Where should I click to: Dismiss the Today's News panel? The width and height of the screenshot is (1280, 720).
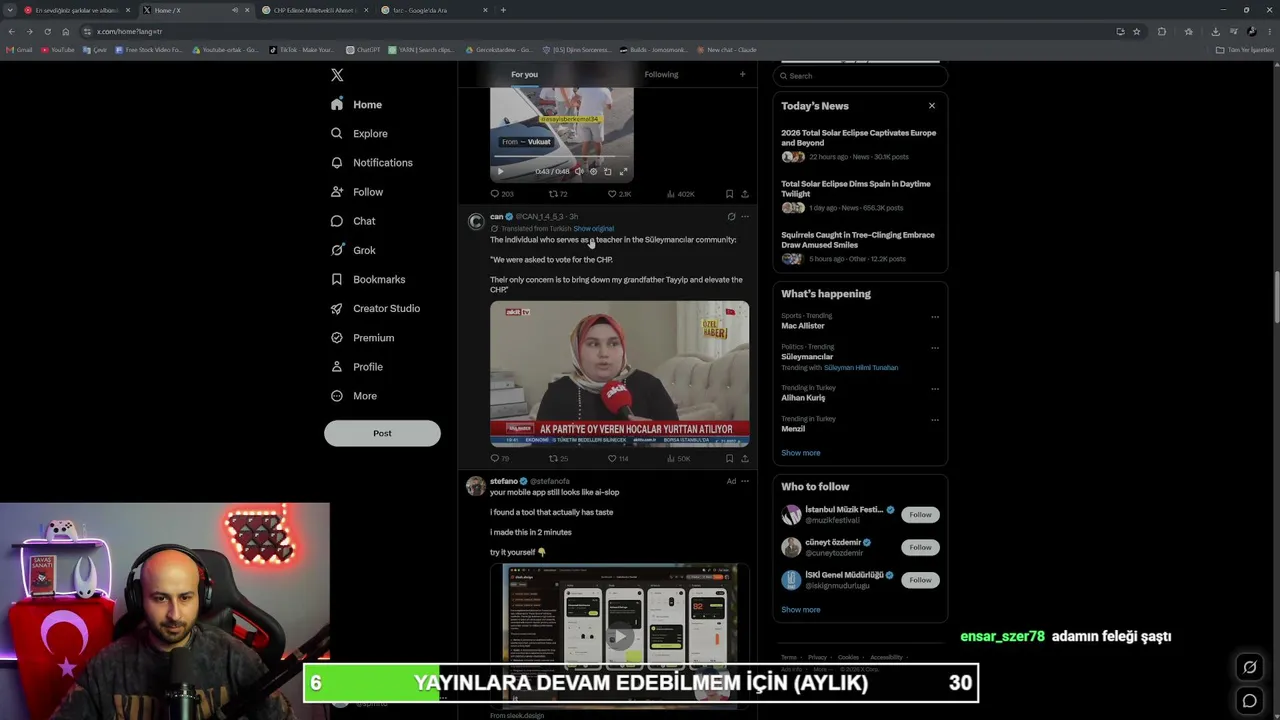931,106
